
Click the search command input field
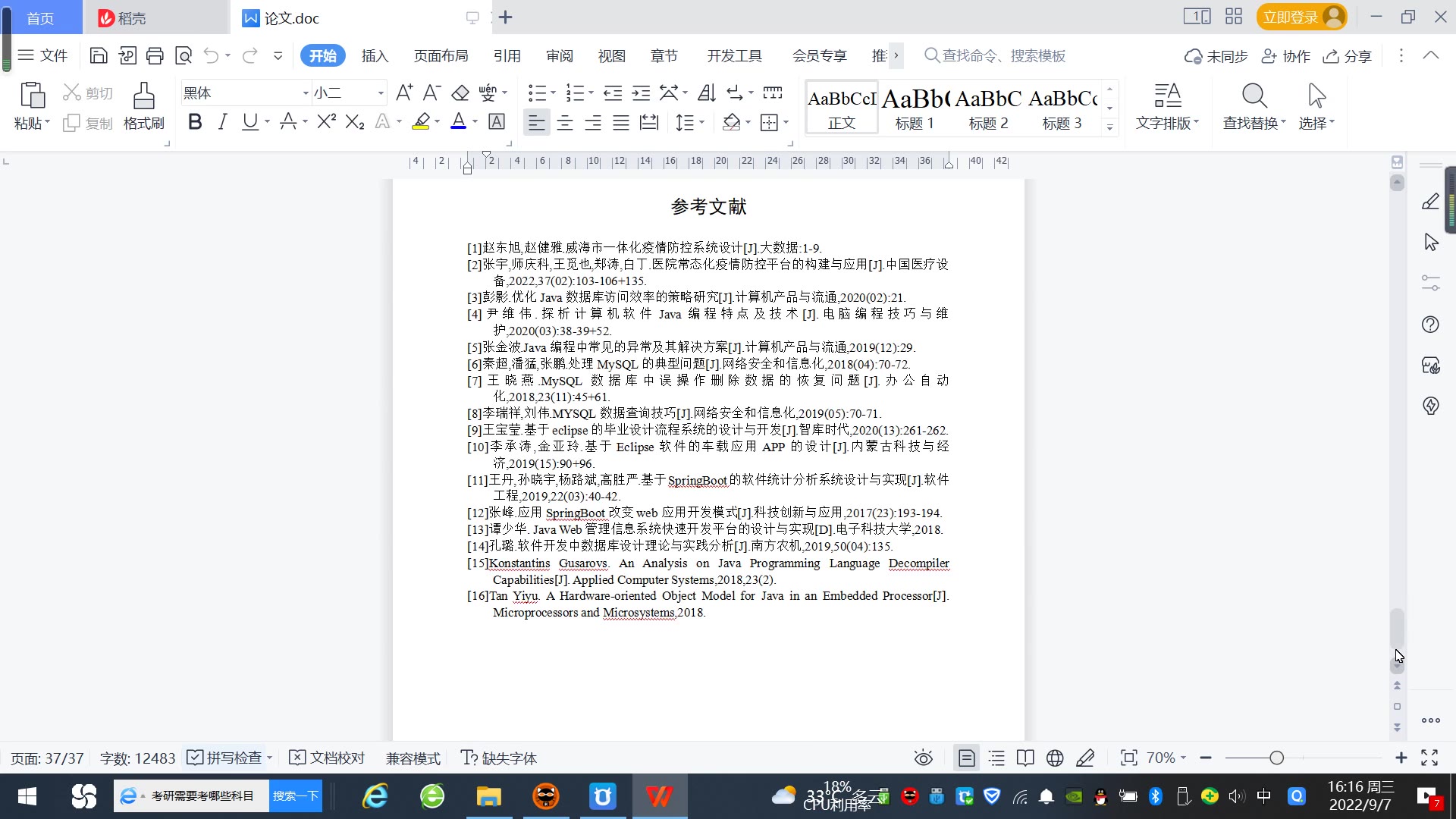point(994,55)
